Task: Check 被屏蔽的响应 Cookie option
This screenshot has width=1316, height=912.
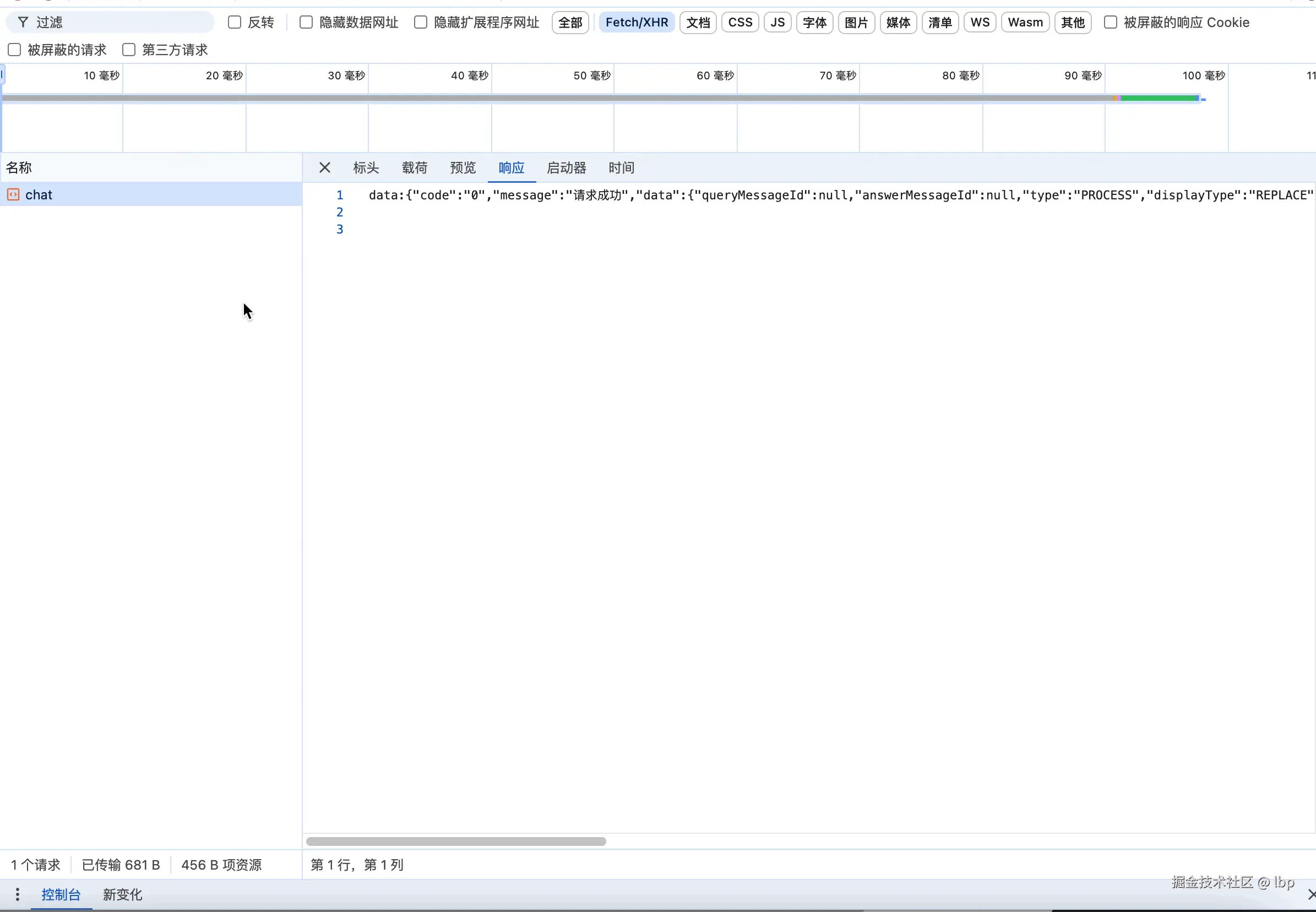Action: tap(1111, 22)
